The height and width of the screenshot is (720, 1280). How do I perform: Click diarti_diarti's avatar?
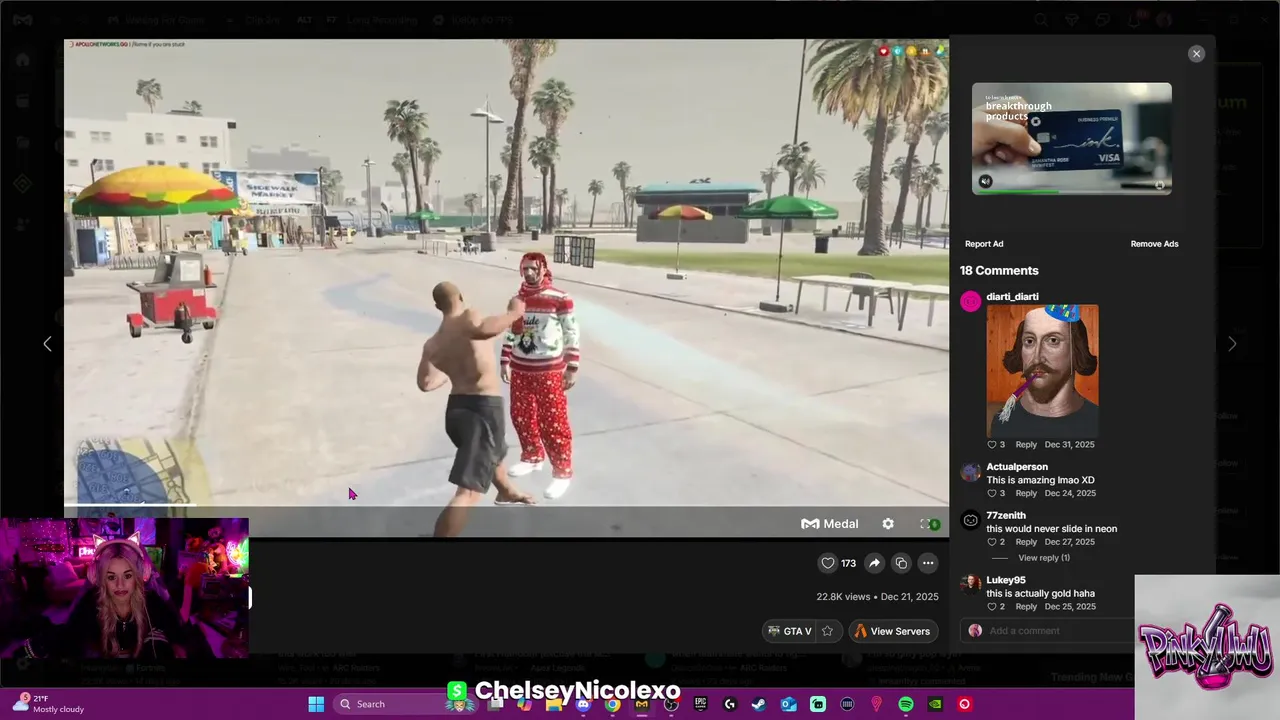970,302
